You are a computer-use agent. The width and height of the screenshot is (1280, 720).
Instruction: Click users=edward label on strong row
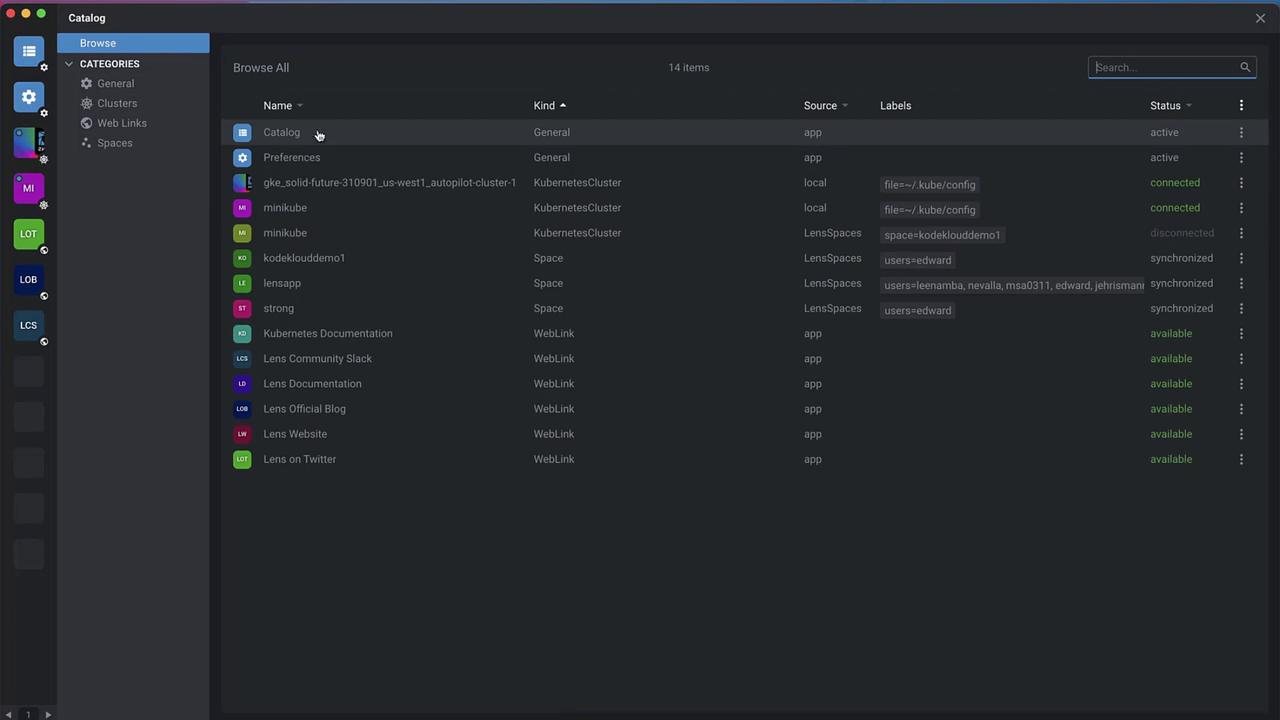point(918,310)
